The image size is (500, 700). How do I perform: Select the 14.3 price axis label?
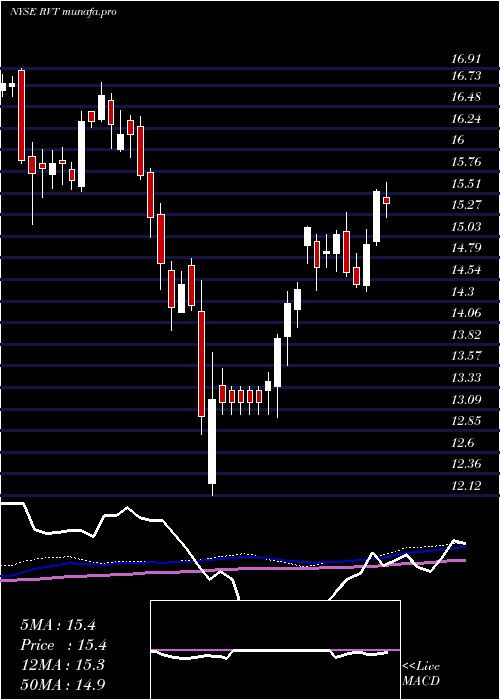click(463, 292)
